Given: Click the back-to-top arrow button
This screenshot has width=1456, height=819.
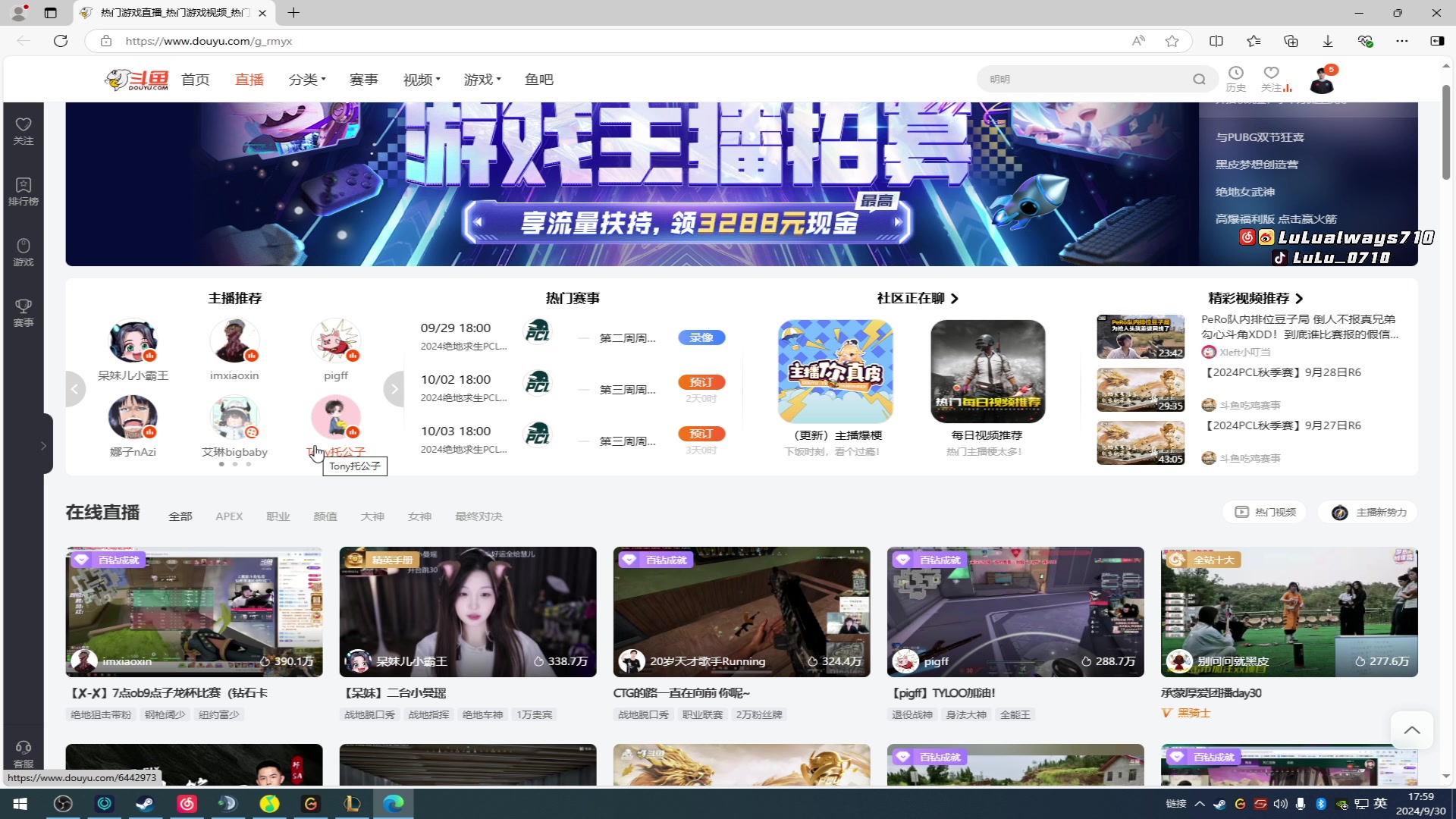Looking at the screenshot, I should pos(1411,730).
